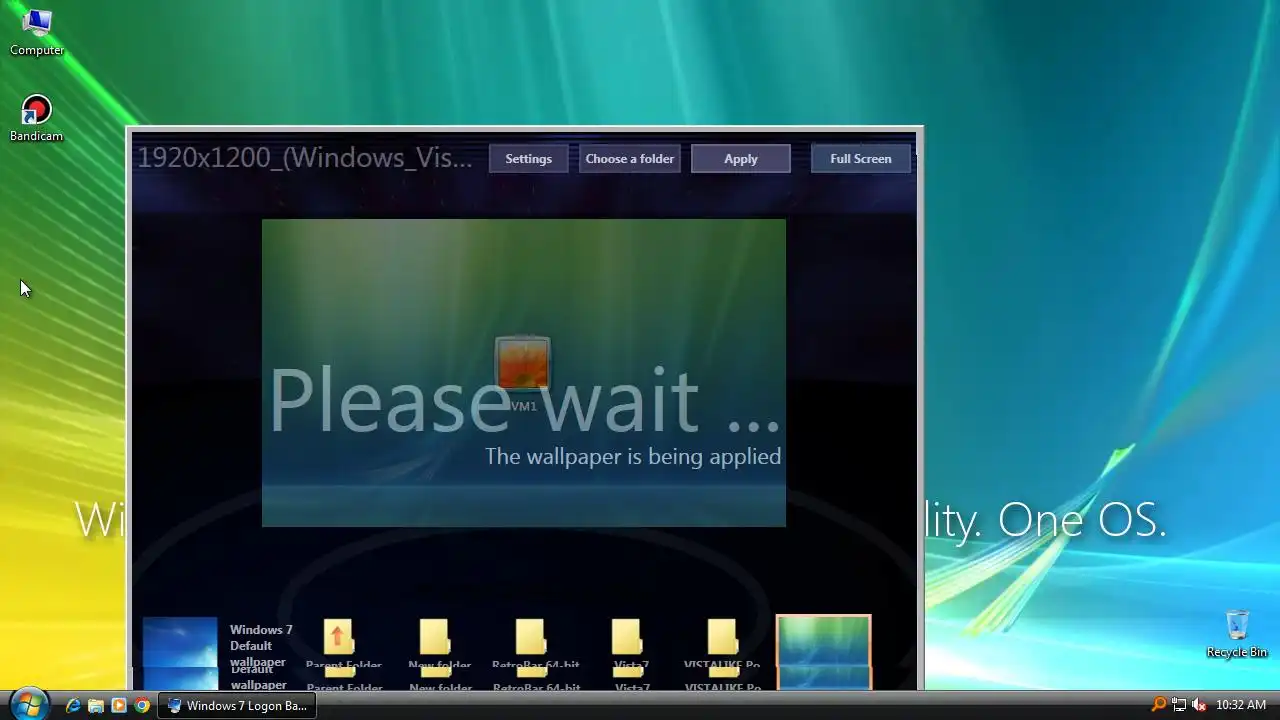Click the 1920x1200_(Windows_Vis... title text
Image resolution: width=1280 pixels, height=720 pixels.
pyautogui.click(x=305, y=158)
